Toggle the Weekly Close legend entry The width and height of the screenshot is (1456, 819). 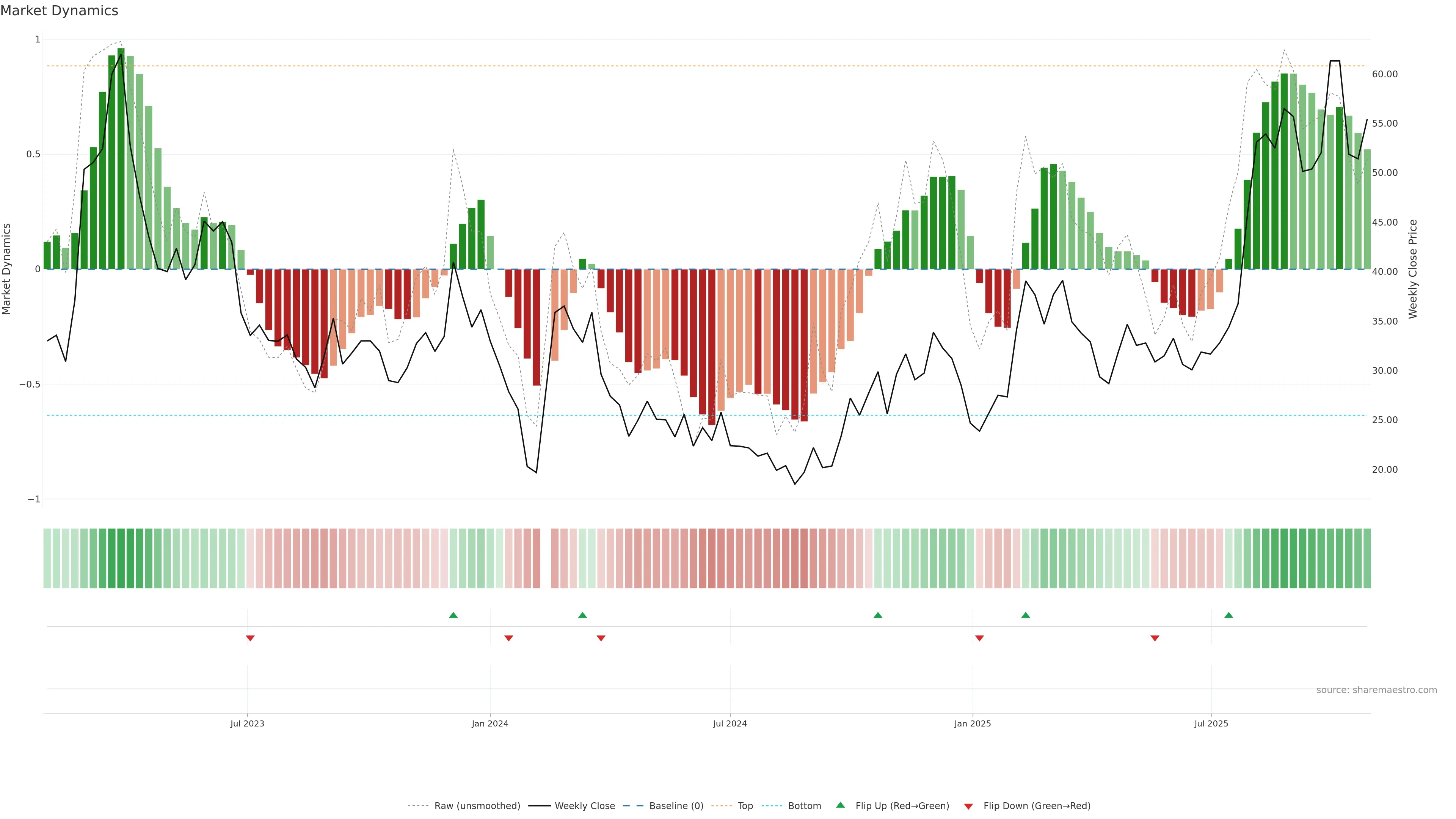coord(584,806)
